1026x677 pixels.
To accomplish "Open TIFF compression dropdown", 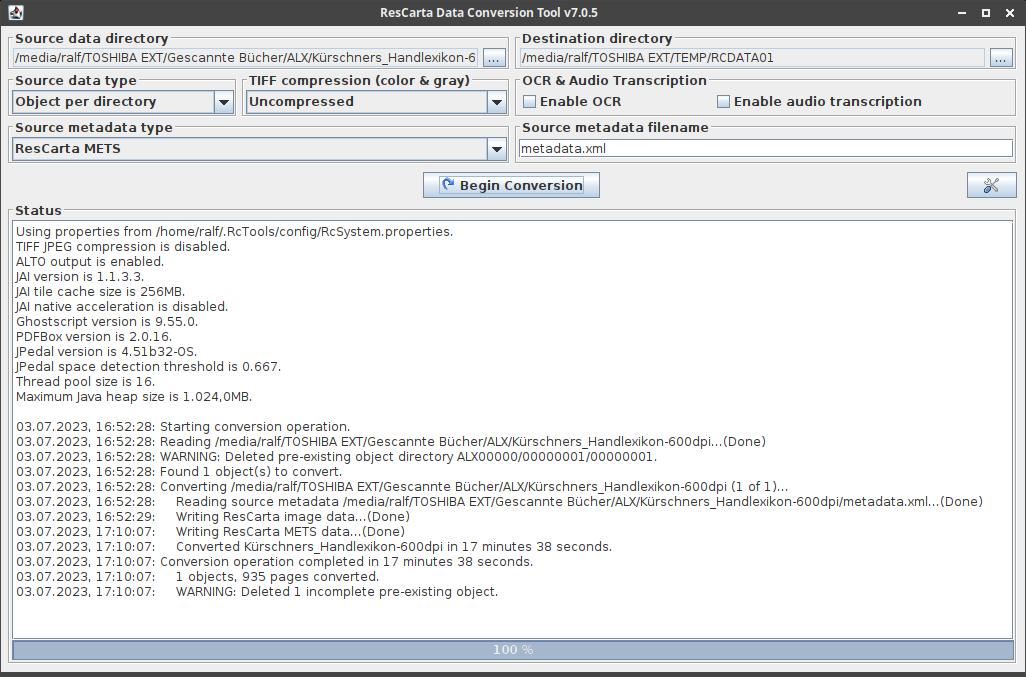I will pyautogui.click(x=376, y=102).
